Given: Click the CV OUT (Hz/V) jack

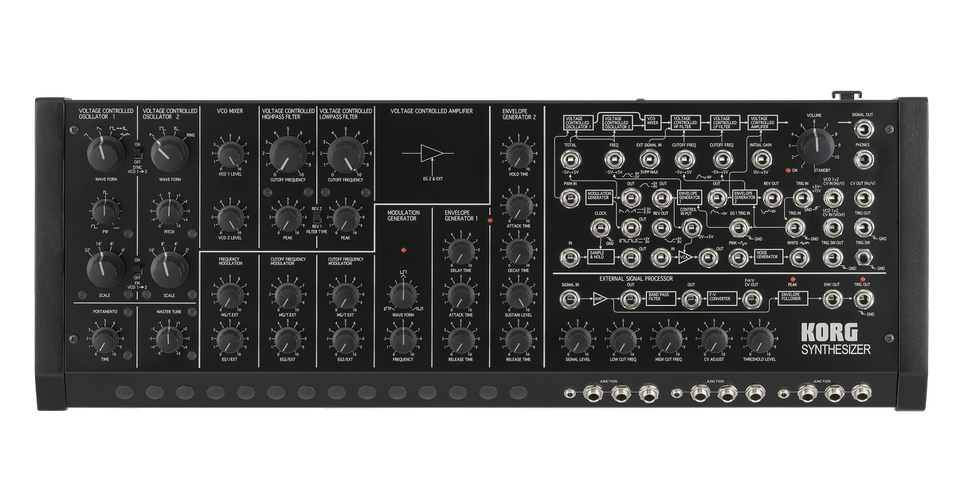Looking at the screenshot, I should pos(864,198).
